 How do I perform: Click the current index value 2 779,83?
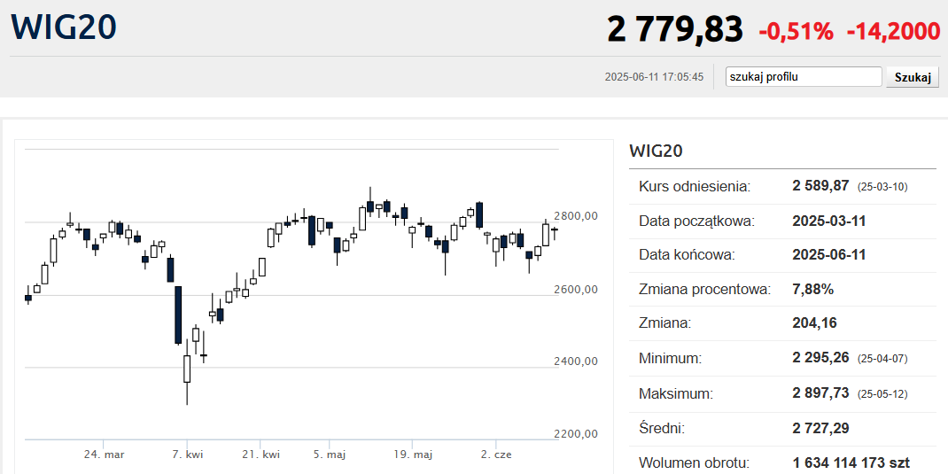coord(675,30)
